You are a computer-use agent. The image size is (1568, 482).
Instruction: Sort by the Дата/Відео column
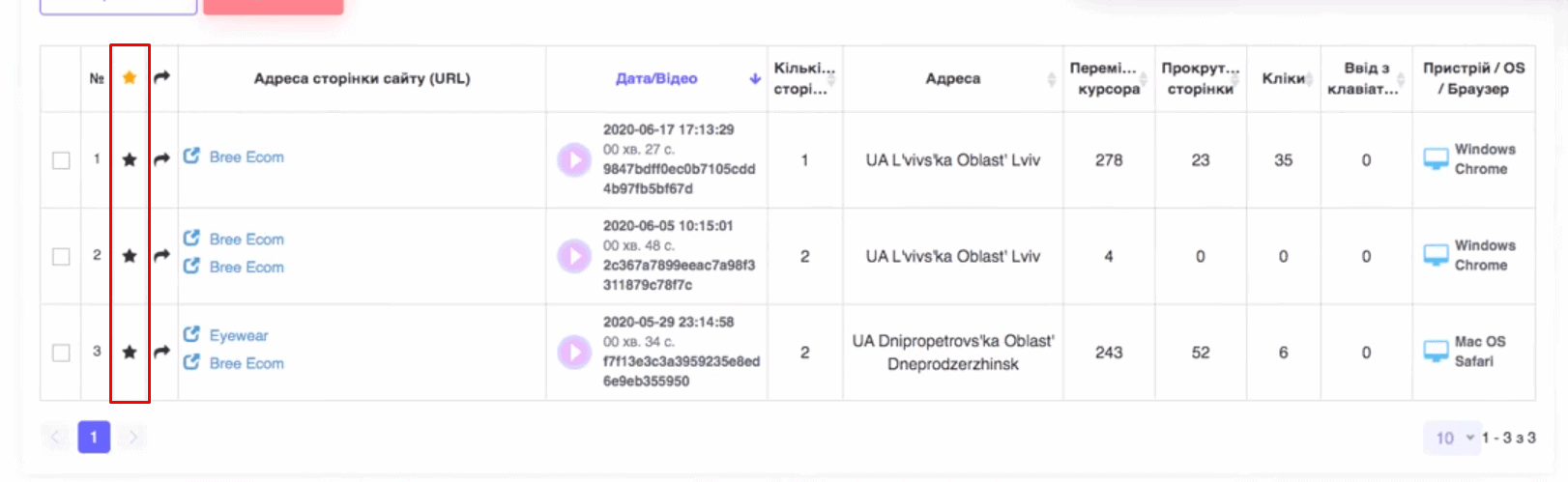tap(657, 79)
